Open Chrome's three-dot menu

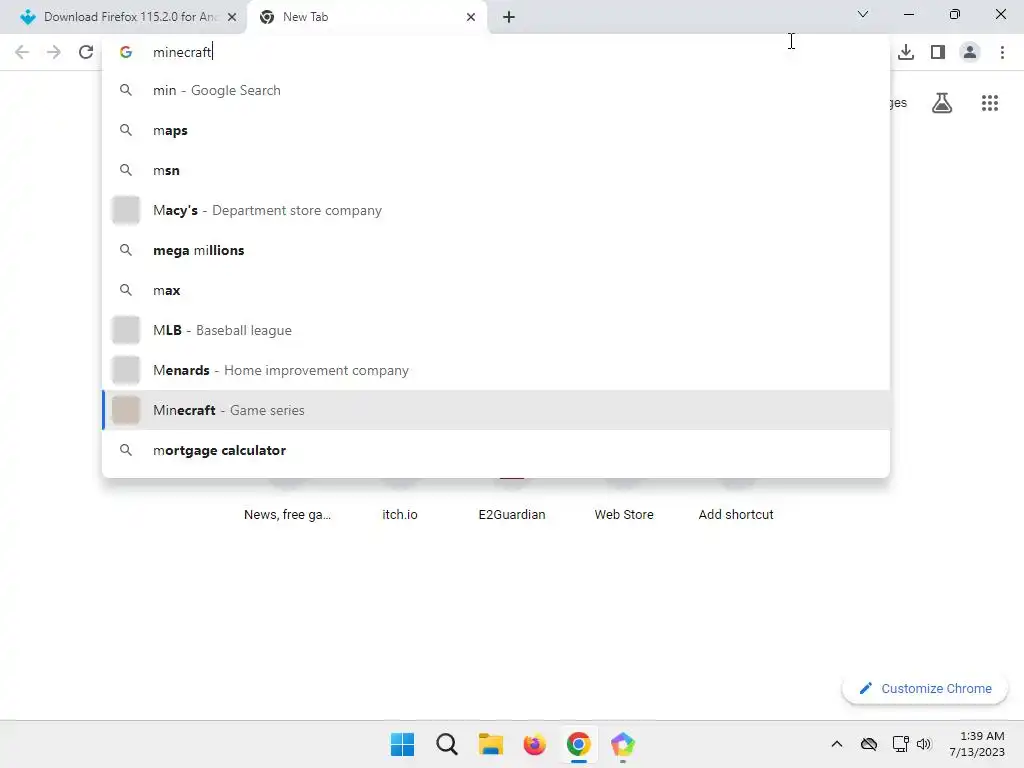[1002, 52]
